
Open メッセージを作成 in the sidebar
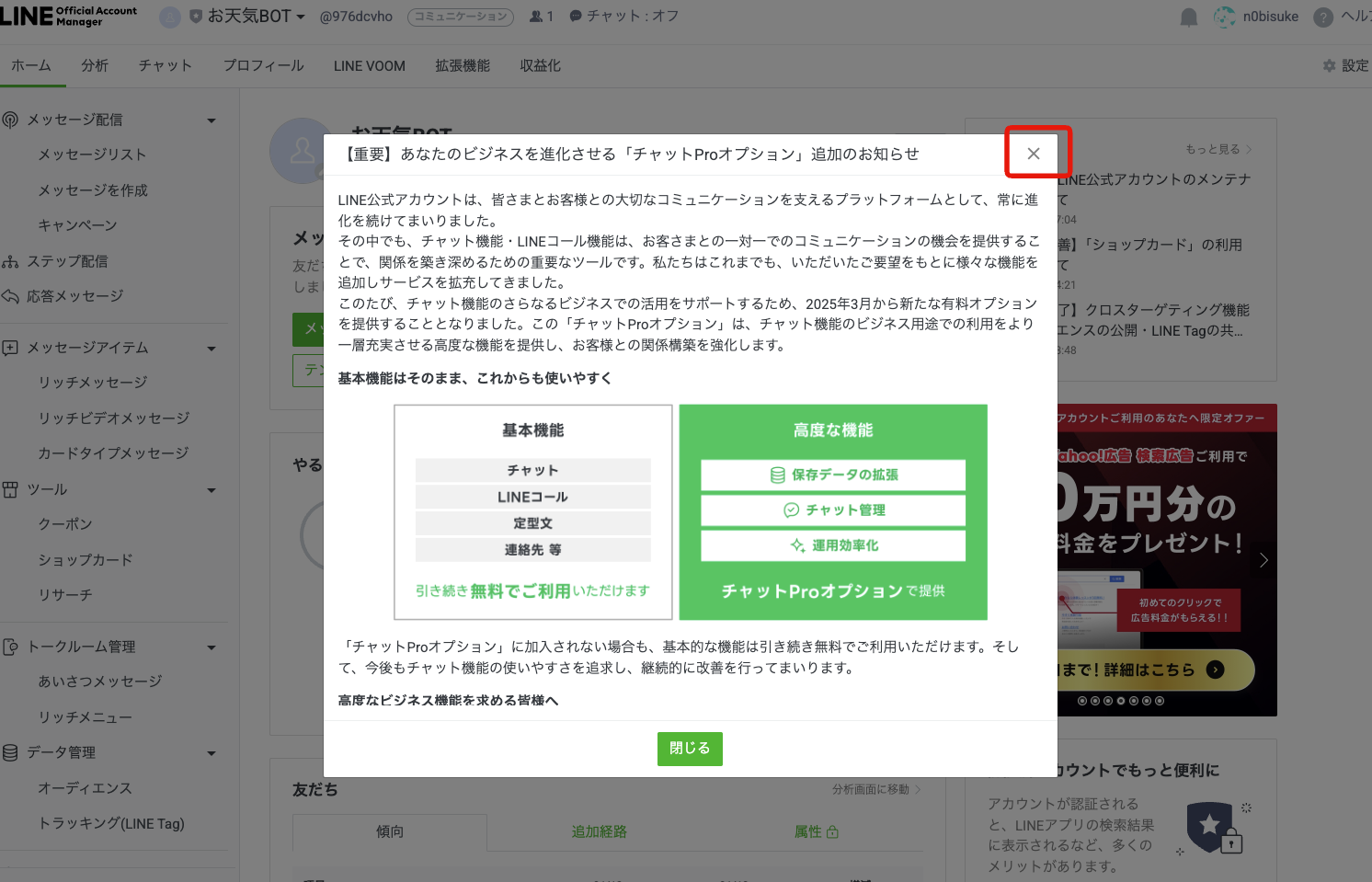[x=93, y=190]
